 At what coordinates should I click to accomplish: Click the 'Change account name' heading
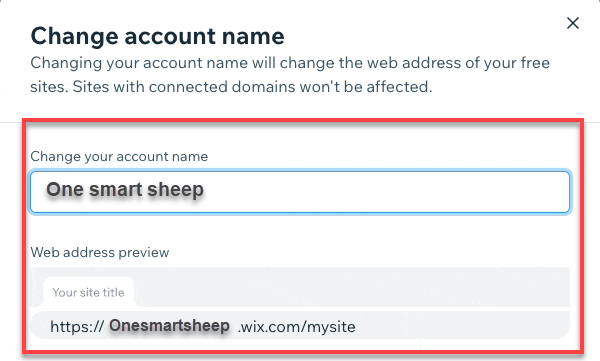pos(157,36)
